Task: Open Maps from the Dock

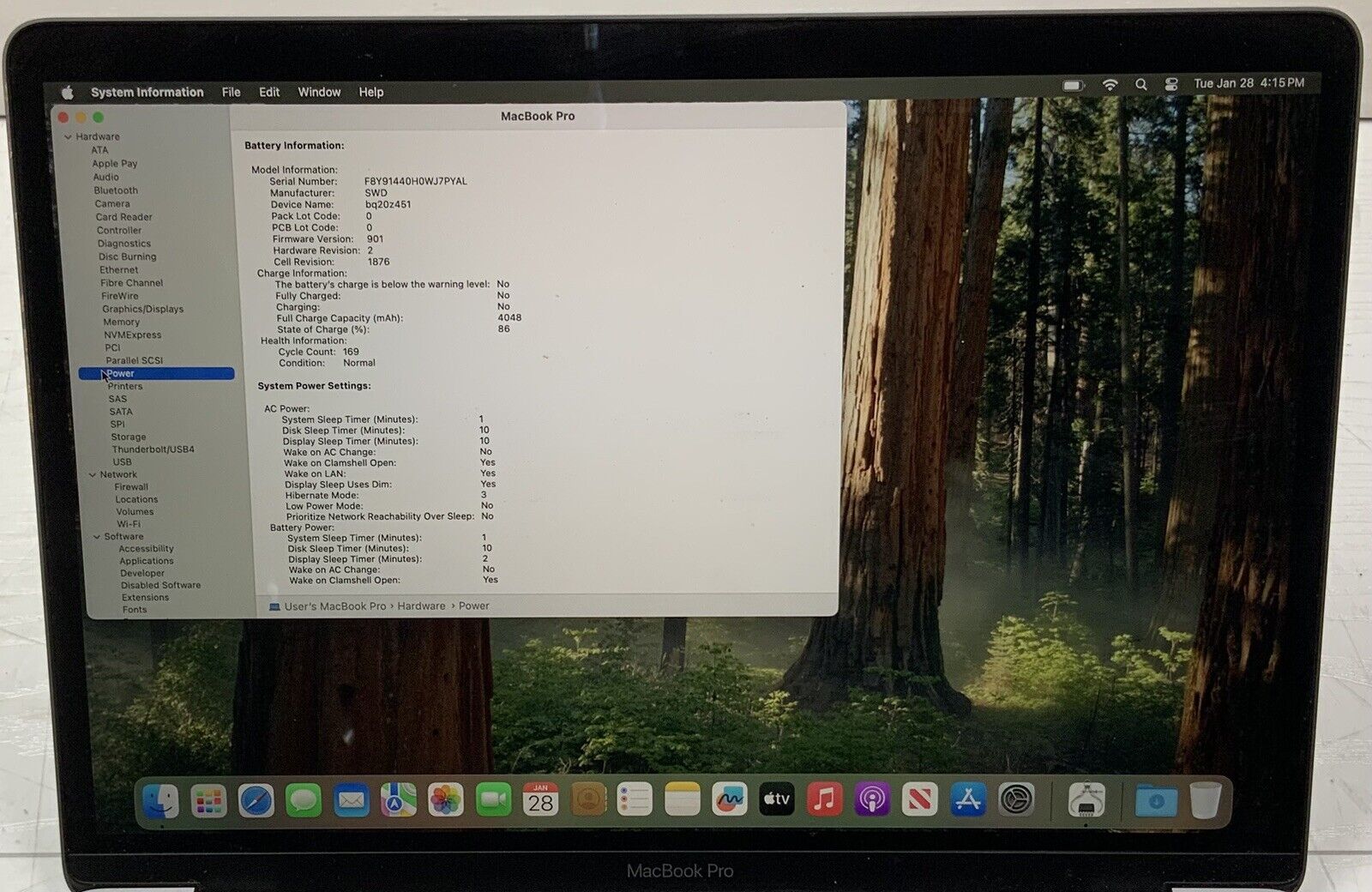Action: point(399,801)
